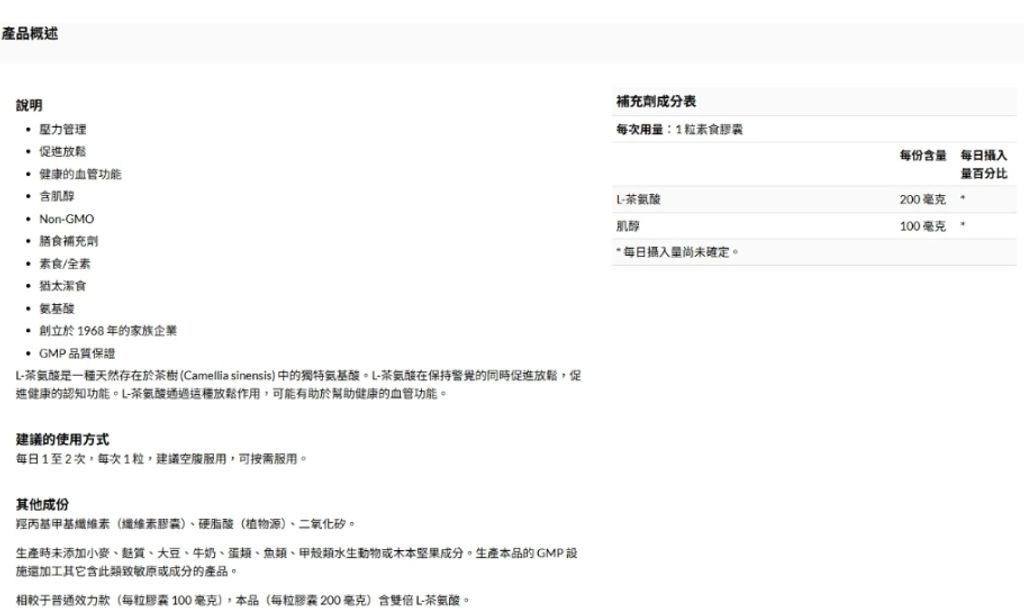The width and height of the screenshot is (1024, 609).
Task: Click the 產品概述 section heading
Action: (x=29, y=35)
